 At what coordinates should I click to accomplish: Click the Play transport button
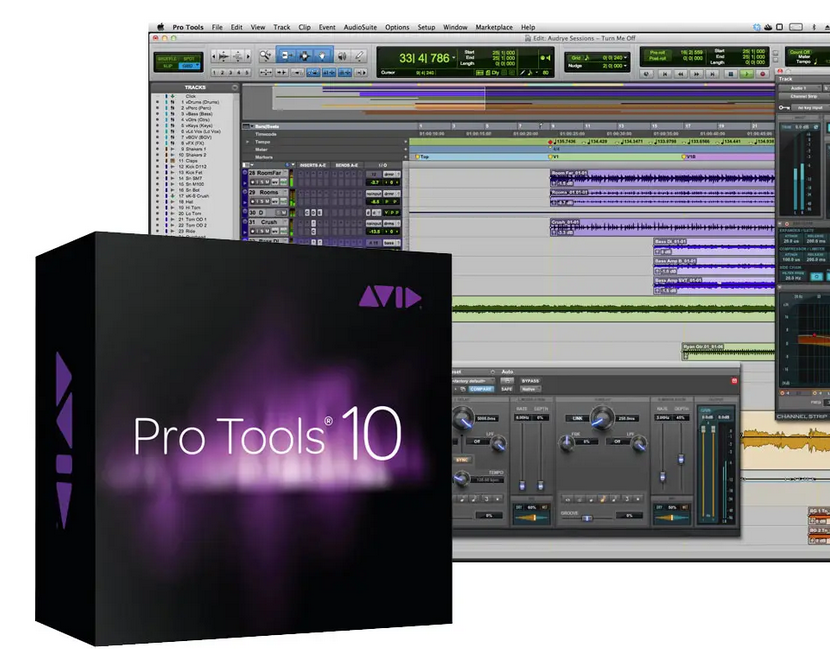tap(746, 74)
